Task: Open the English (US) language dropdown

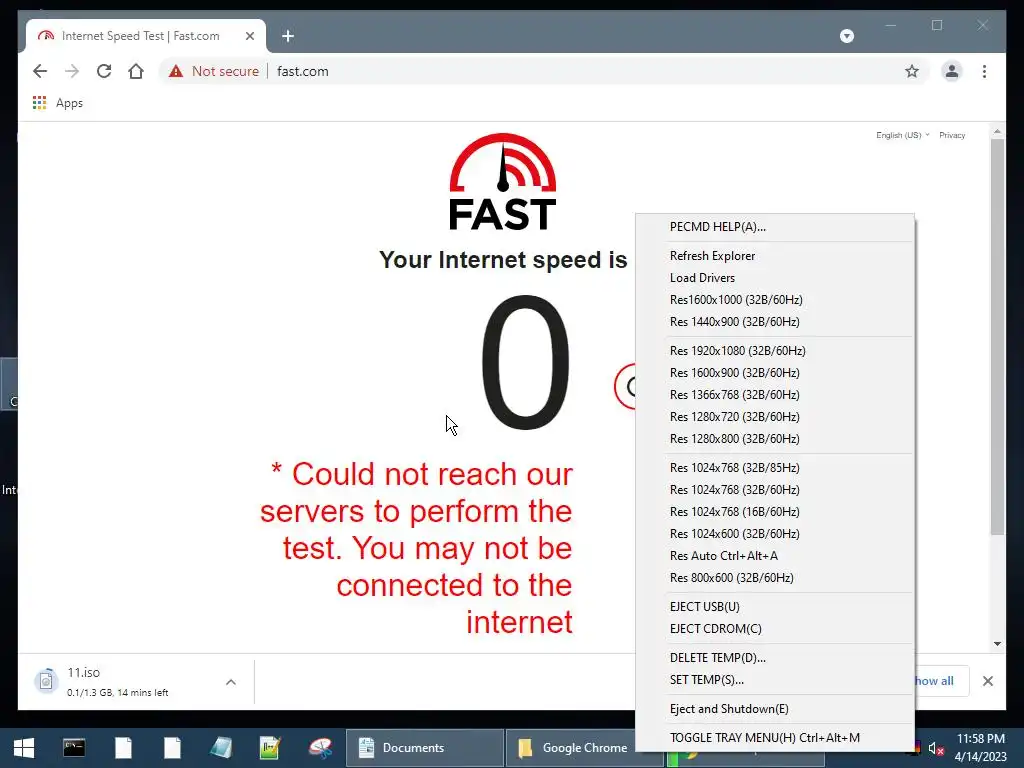Action: click(x=903, y=135)
